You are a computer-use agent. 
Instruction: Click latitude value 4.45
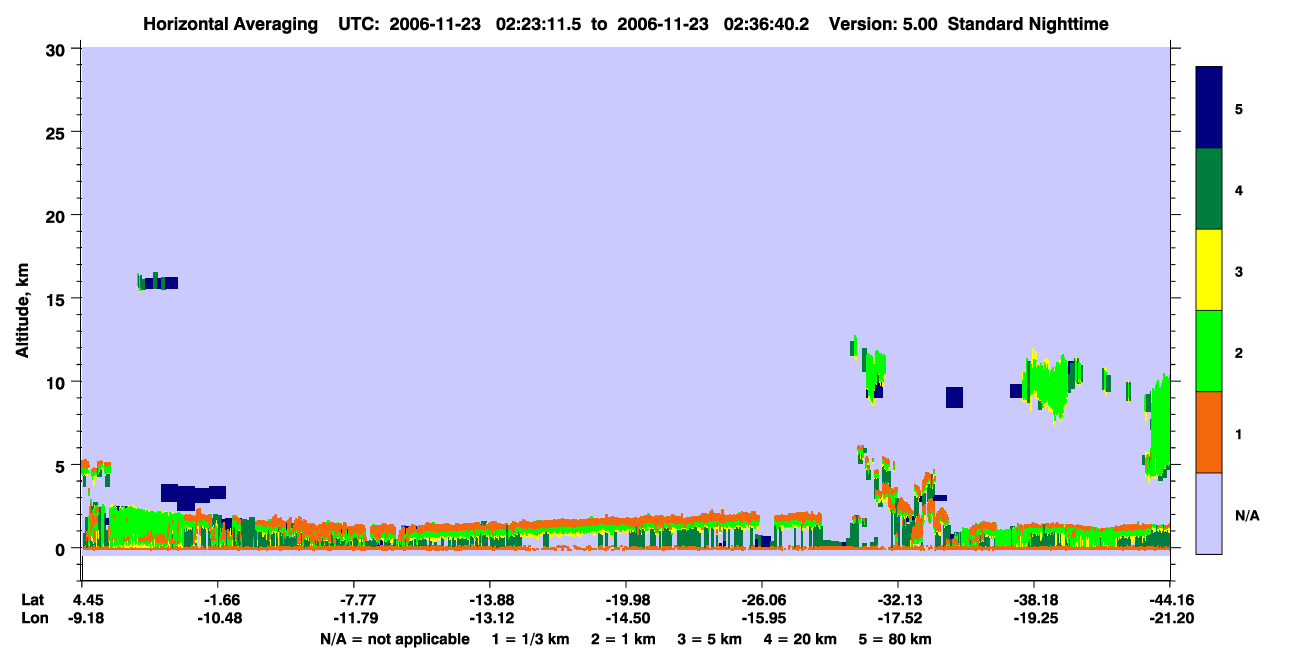coord(82,600)
